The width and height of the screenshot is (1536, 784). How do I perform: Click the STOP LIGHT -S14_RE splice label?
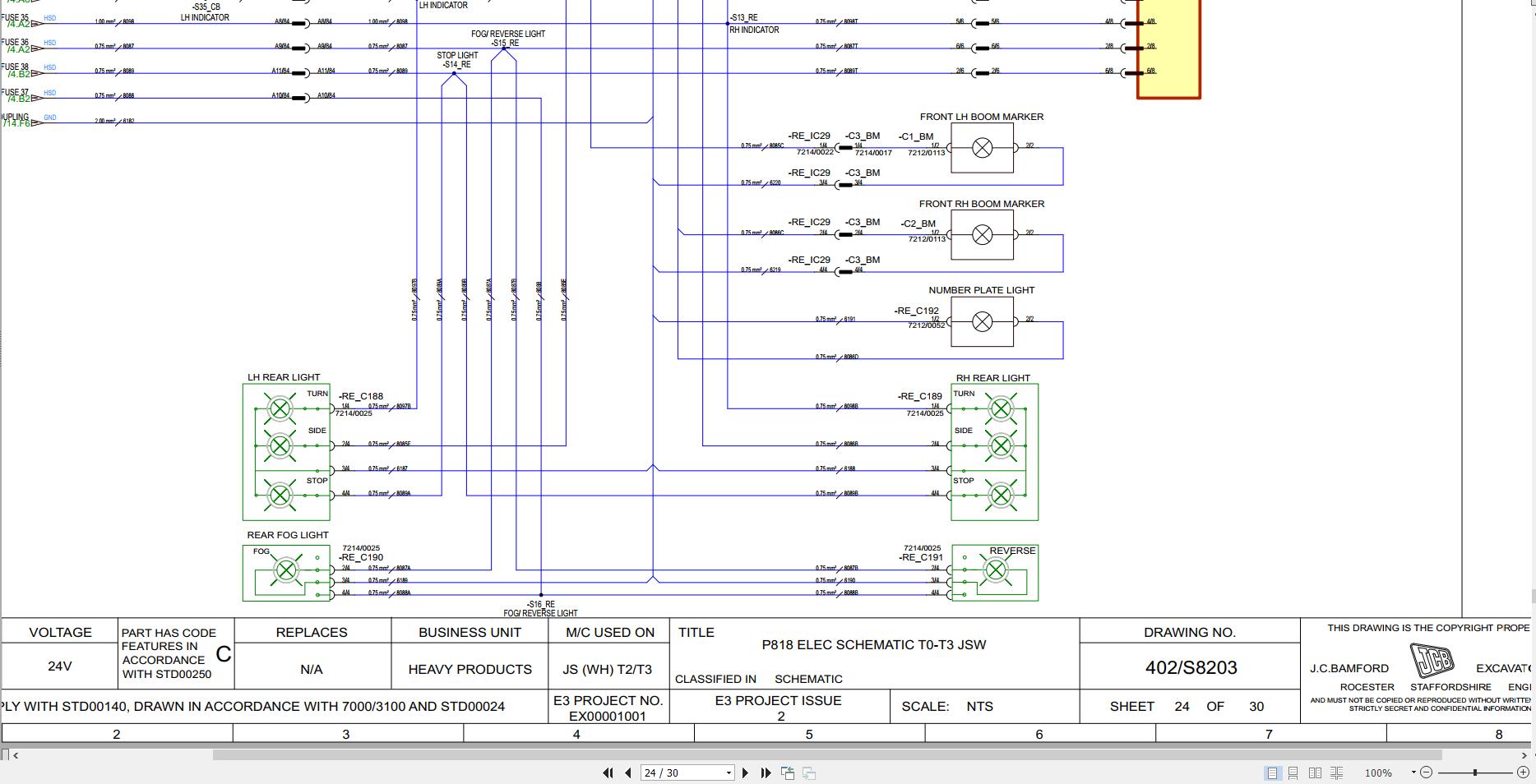tap(457, 60)
